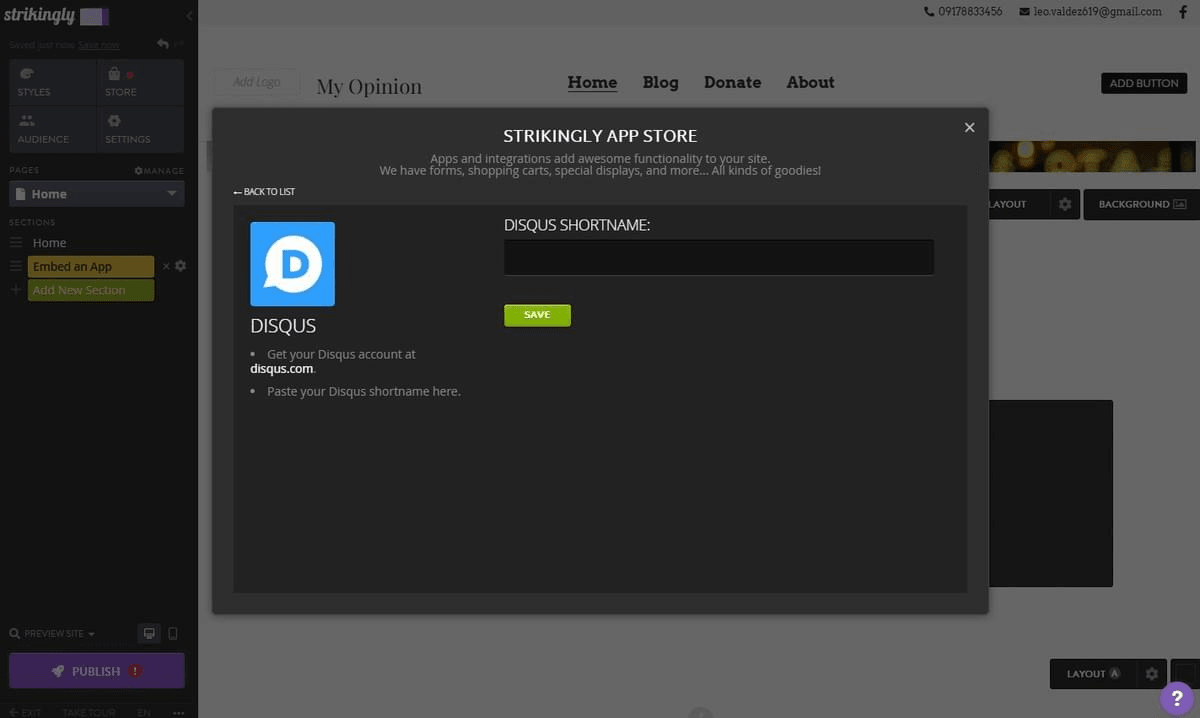Click the green Save button
The height and width of the screenshot is (718, 1200).
coord(537,314)
